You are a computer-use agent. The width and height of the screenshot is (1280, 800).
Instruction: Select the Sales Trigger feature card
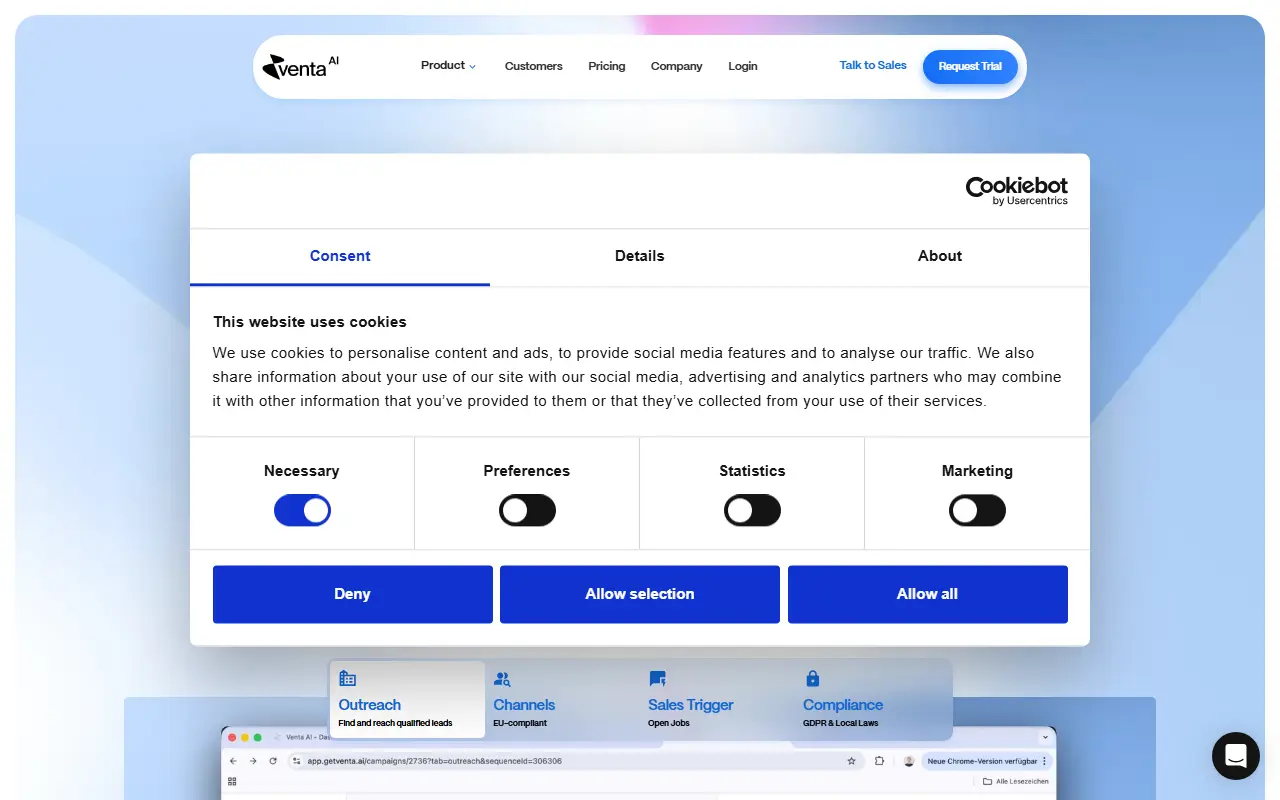717,699
